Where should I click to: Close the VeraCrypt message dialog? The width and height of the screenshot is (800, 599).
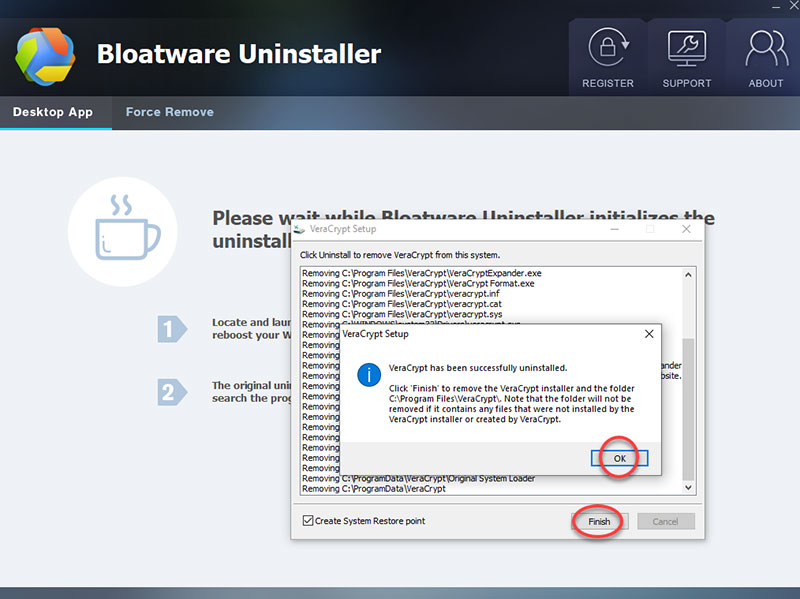click(649, 334)
